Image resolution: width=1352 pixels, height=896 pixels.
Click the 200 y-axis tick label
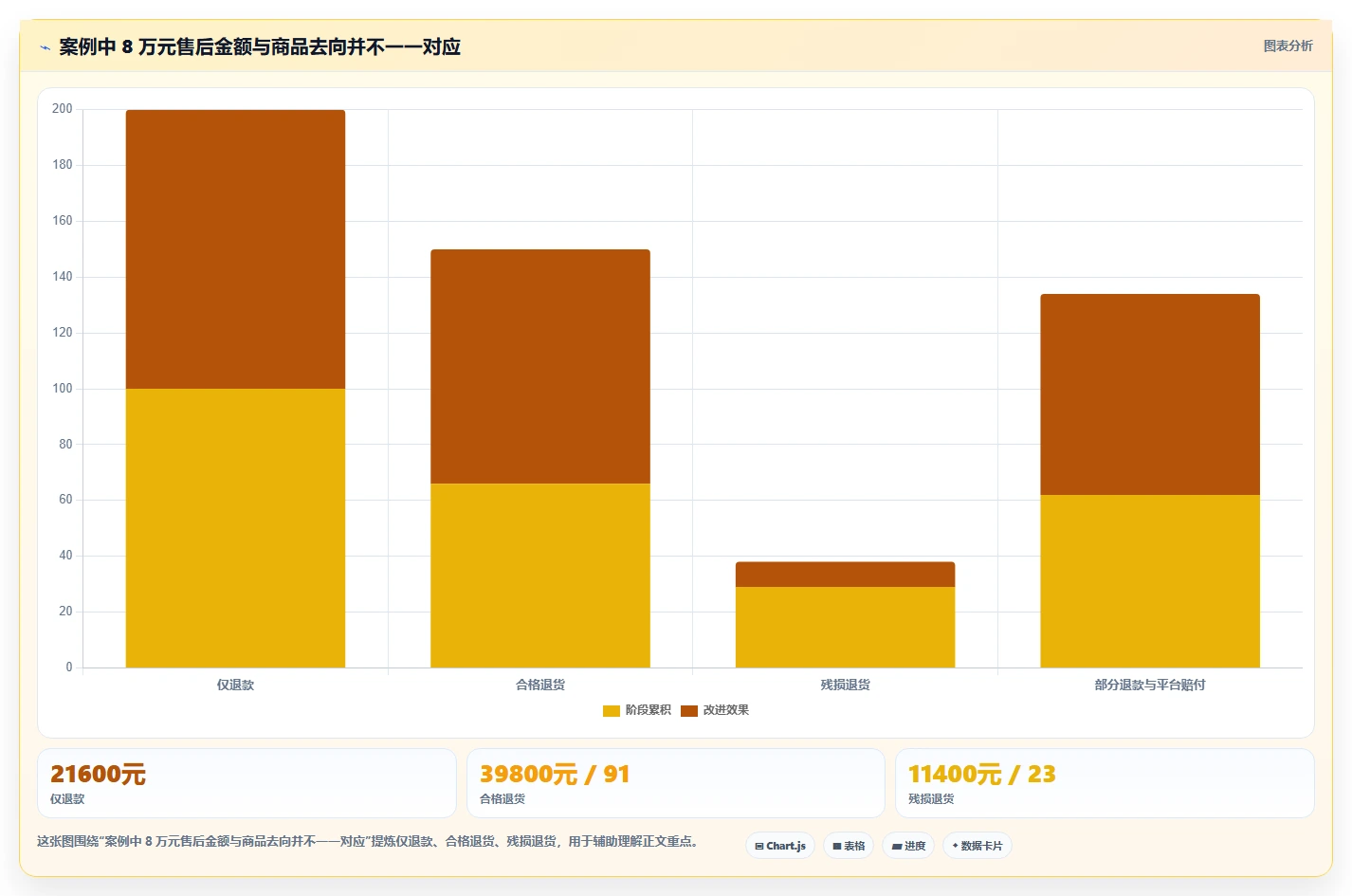(63, 109)
